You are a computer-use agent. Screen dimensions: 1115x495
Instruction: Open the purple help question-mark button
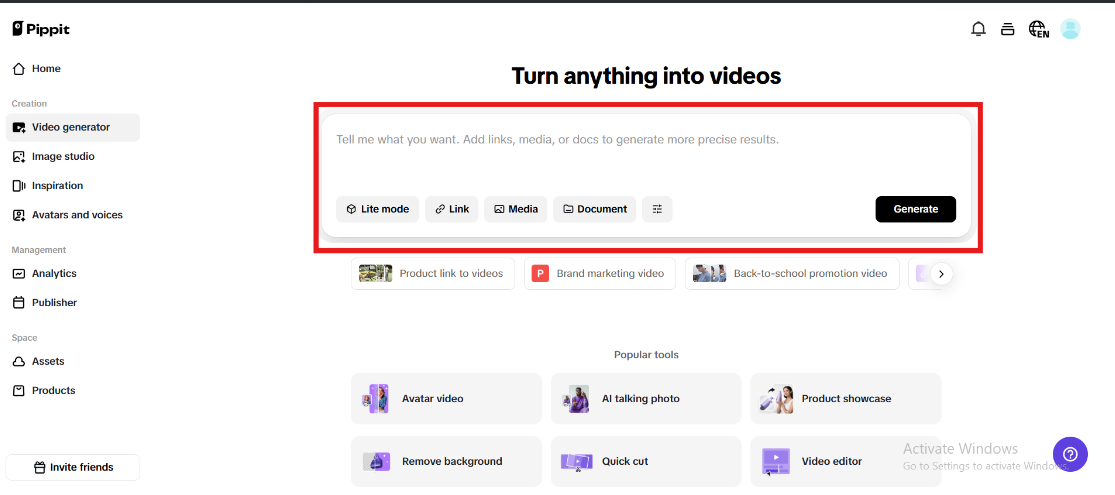click(1070, 454)
